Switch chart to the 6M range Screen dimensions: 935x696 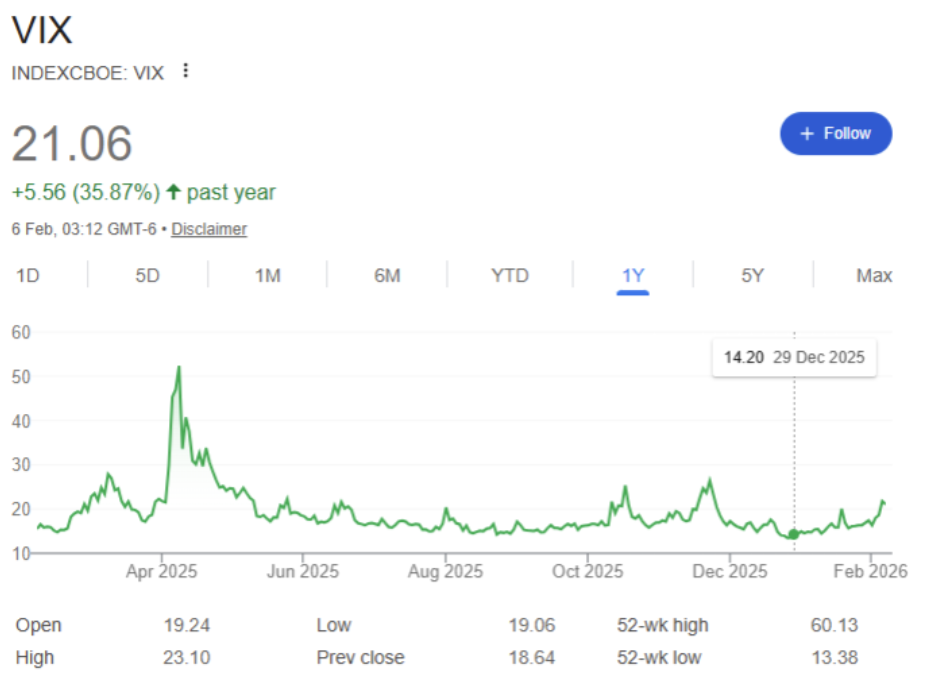pos(387,276)
